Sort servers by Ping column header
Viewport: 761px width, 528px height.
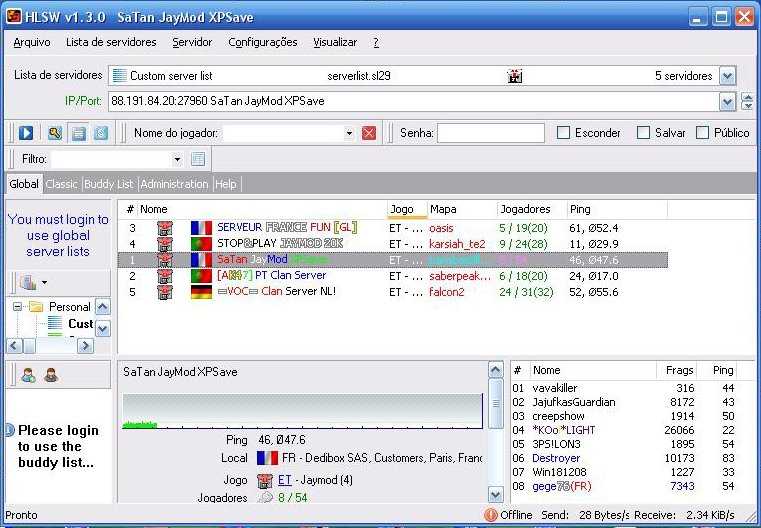pyautogui.click(x=616, y=209)
